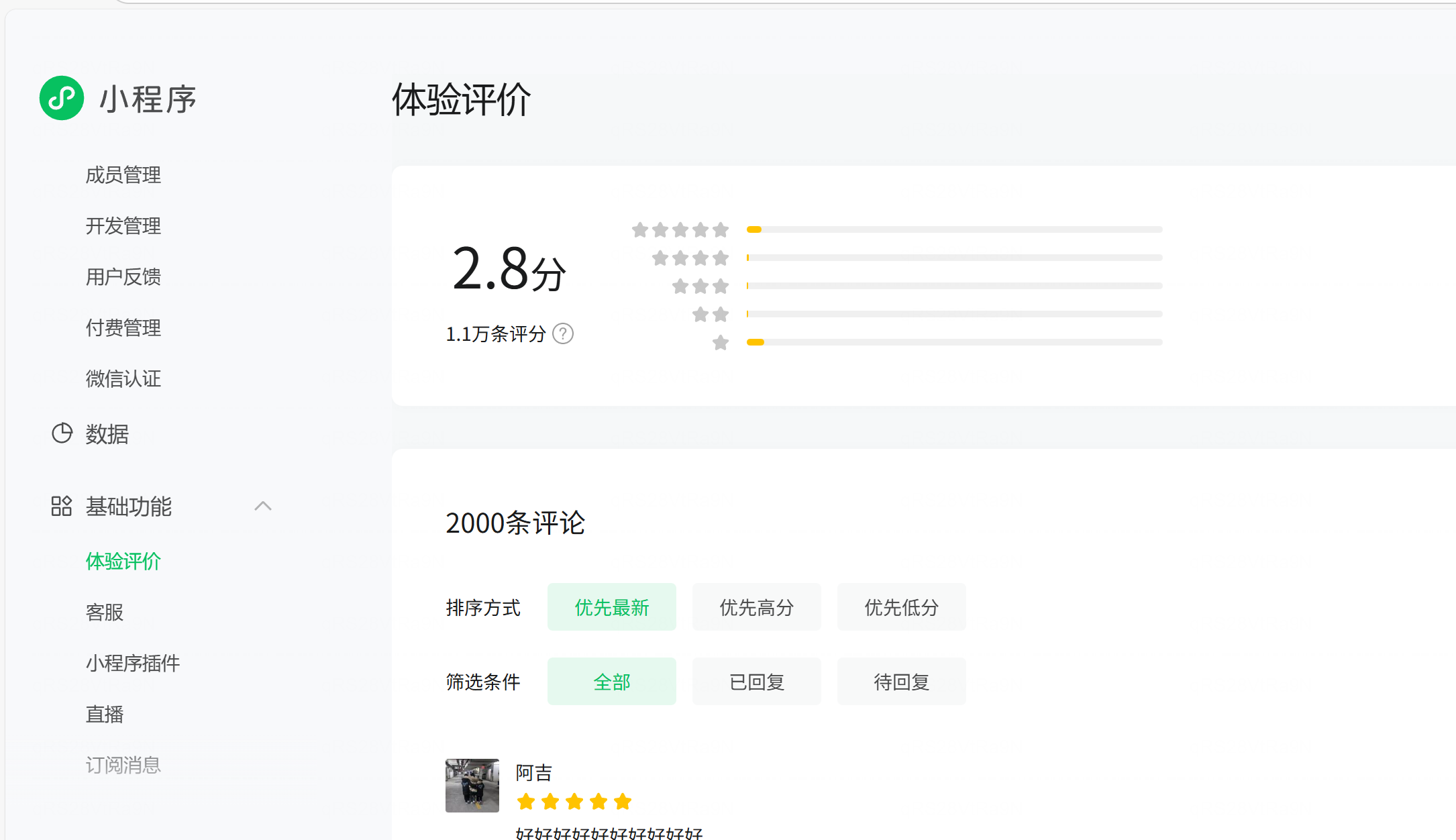Click the green Mini Program logo icon

[62, 98]
